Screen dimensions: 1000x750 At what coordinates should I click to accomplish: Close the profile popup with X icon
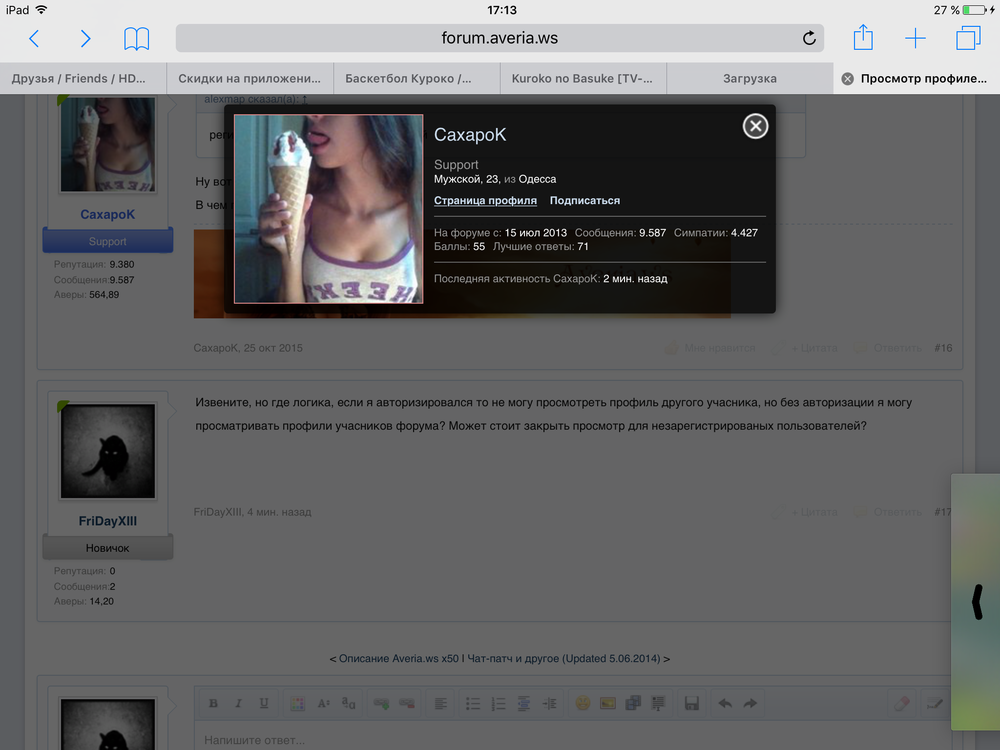click(x=755, y=125)
